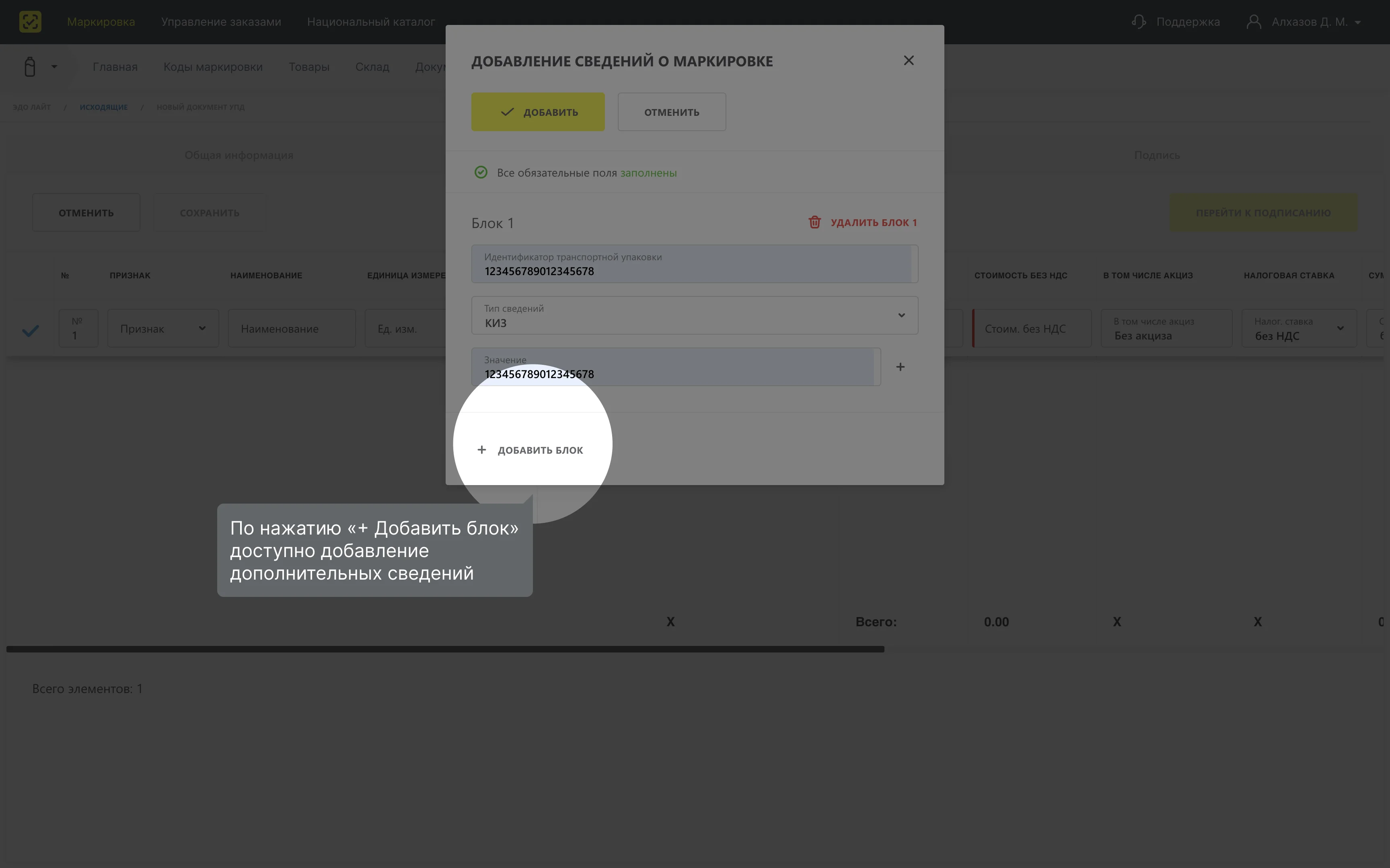The width and height of the screenshot is (1390, 868).
Task: Follow the ЭДО Лайт breadcrumb
Action: click(31, 107)
